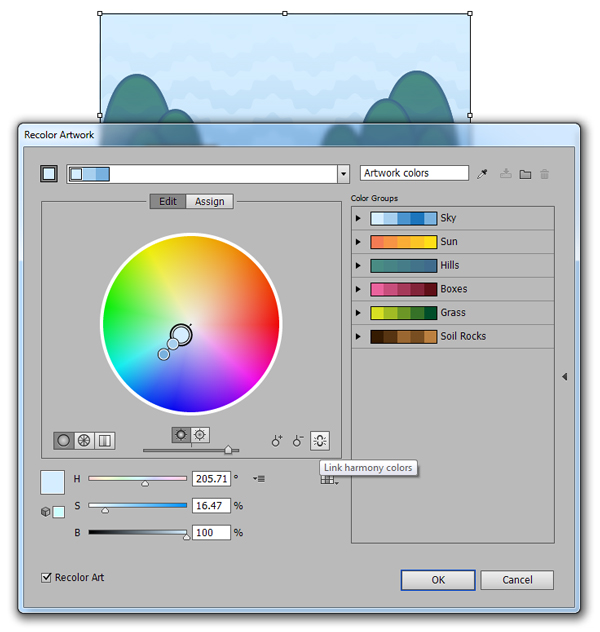This screenshot has width=600, height=632.
Task: Select the Grass color group swatches
Action: tap(404, 313)
